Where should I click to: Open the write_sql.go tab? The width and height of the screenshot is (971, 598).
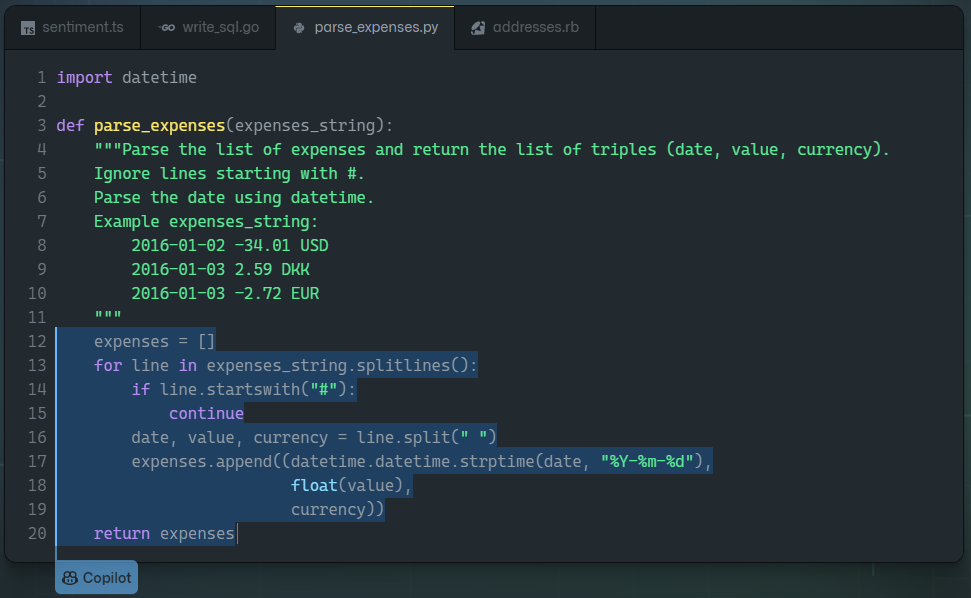pos(220,27)
